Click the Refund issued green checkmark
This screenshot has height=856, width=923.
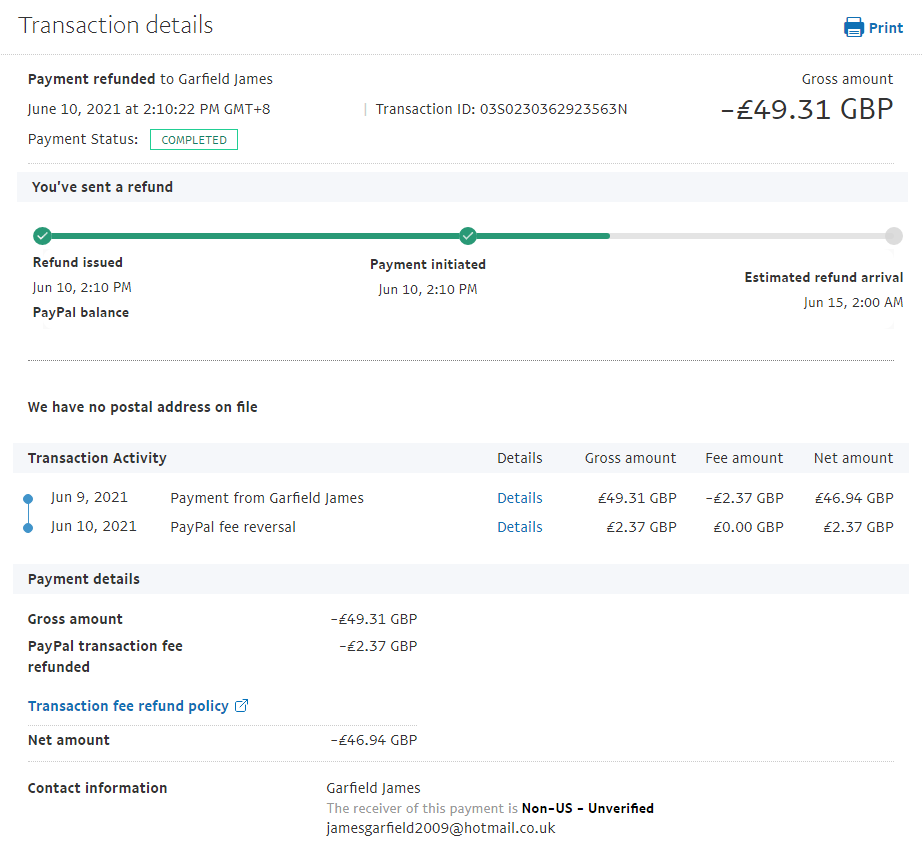point(42,236)
